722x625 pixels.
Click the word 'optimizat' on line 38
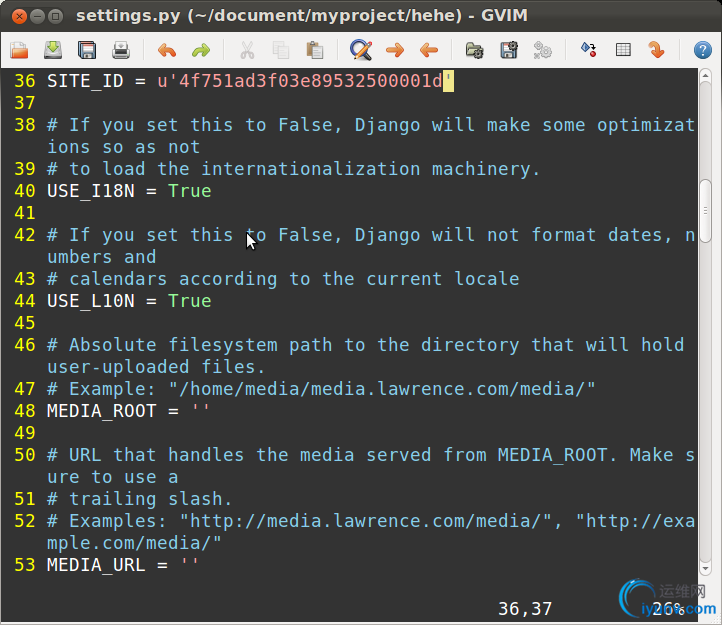(x=646, y=125)
